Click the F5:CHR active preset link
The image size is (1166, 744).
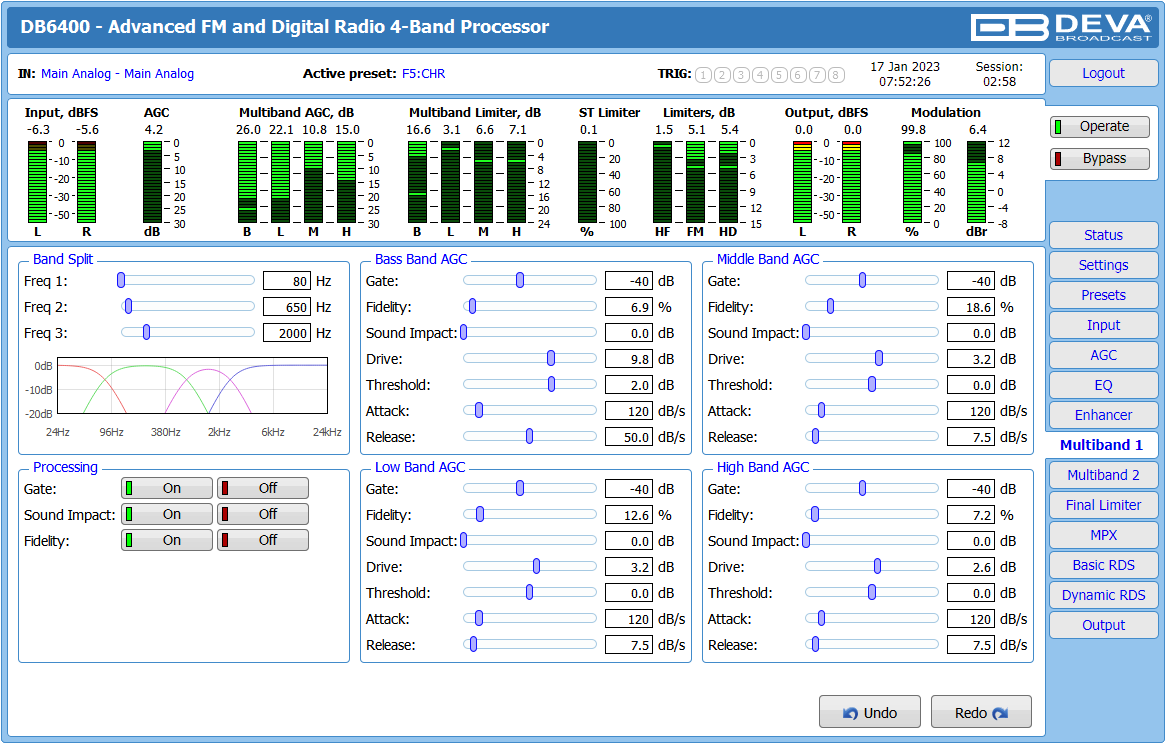(x=424, y=74)
